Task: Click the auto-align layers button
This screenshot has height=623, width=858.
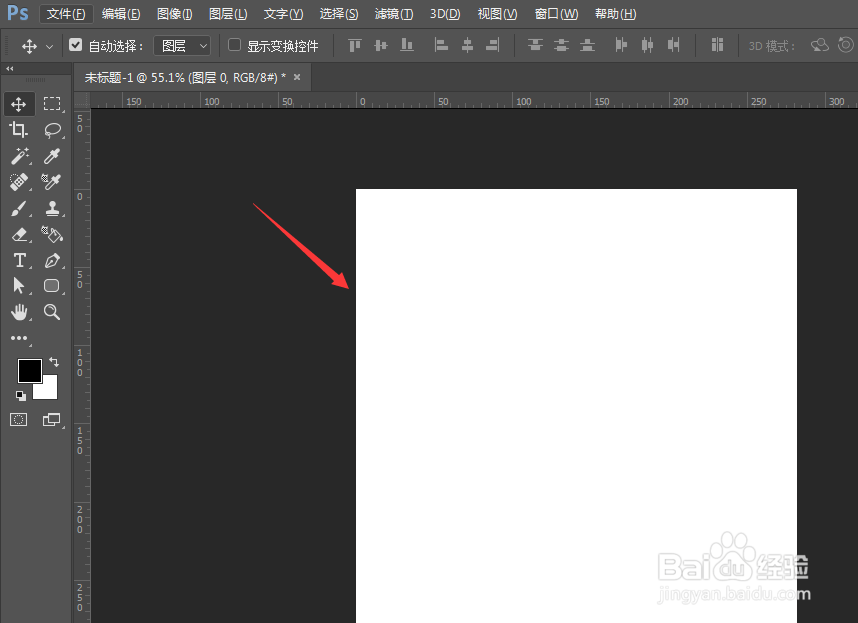Action: pyautogui.click(x=717, y=45)
